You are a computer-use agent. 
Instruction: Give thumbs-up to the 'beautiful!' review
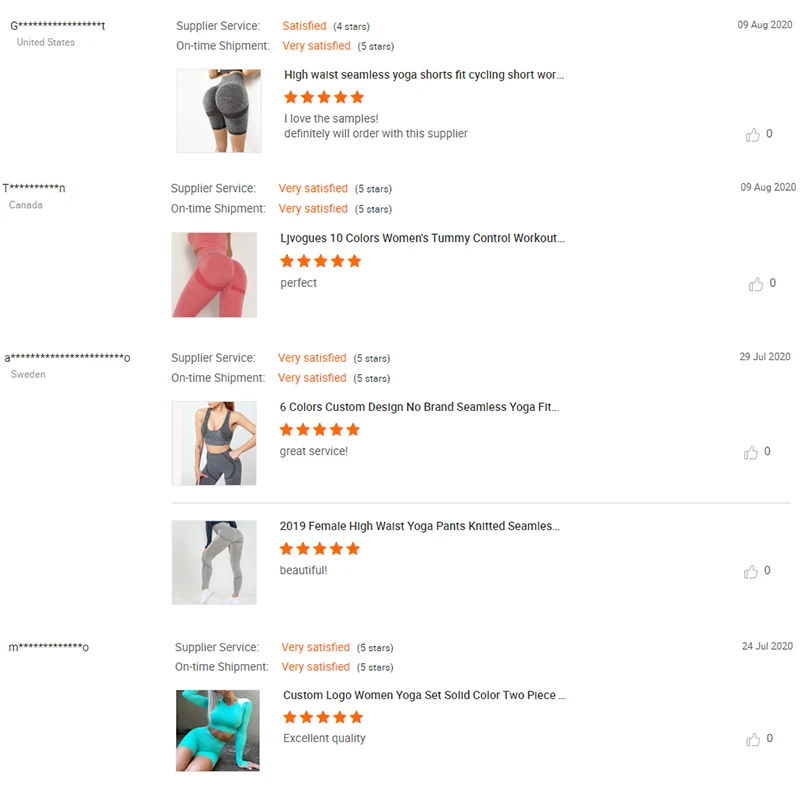(x=751, y=571)
